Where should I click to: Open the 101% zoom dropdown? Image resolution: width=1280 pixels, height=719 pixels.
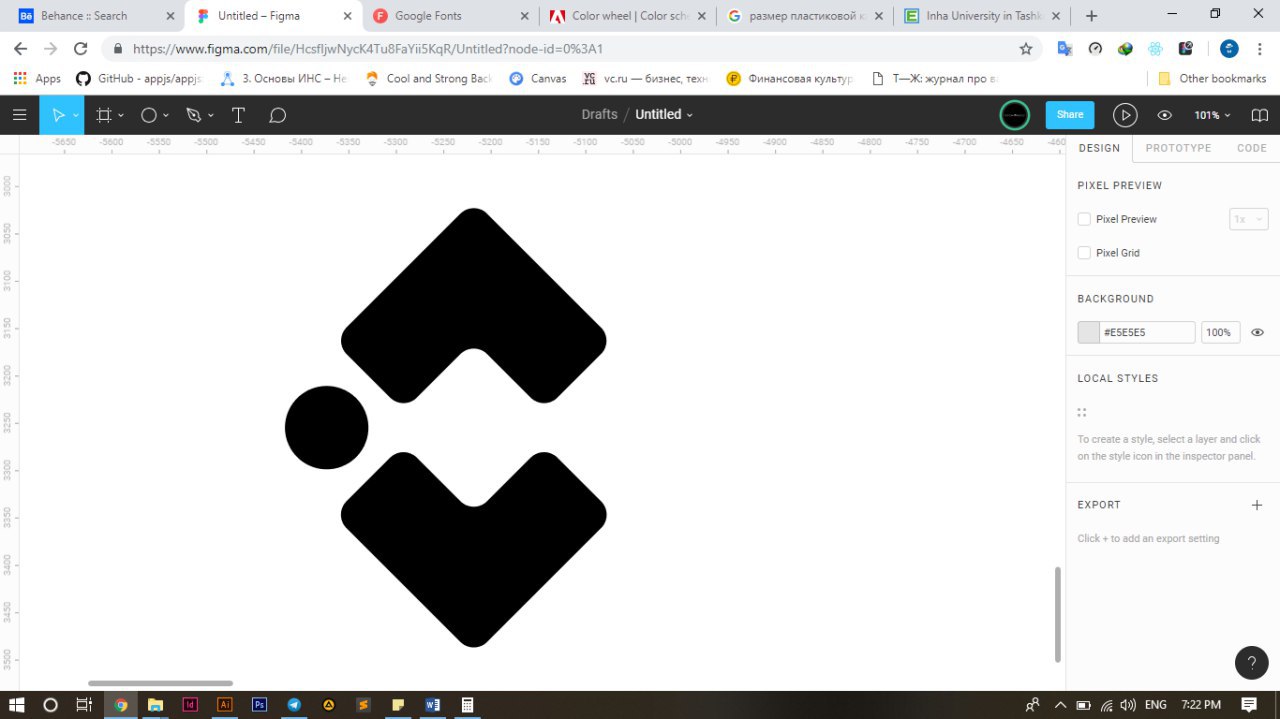tap(1212, 115)
